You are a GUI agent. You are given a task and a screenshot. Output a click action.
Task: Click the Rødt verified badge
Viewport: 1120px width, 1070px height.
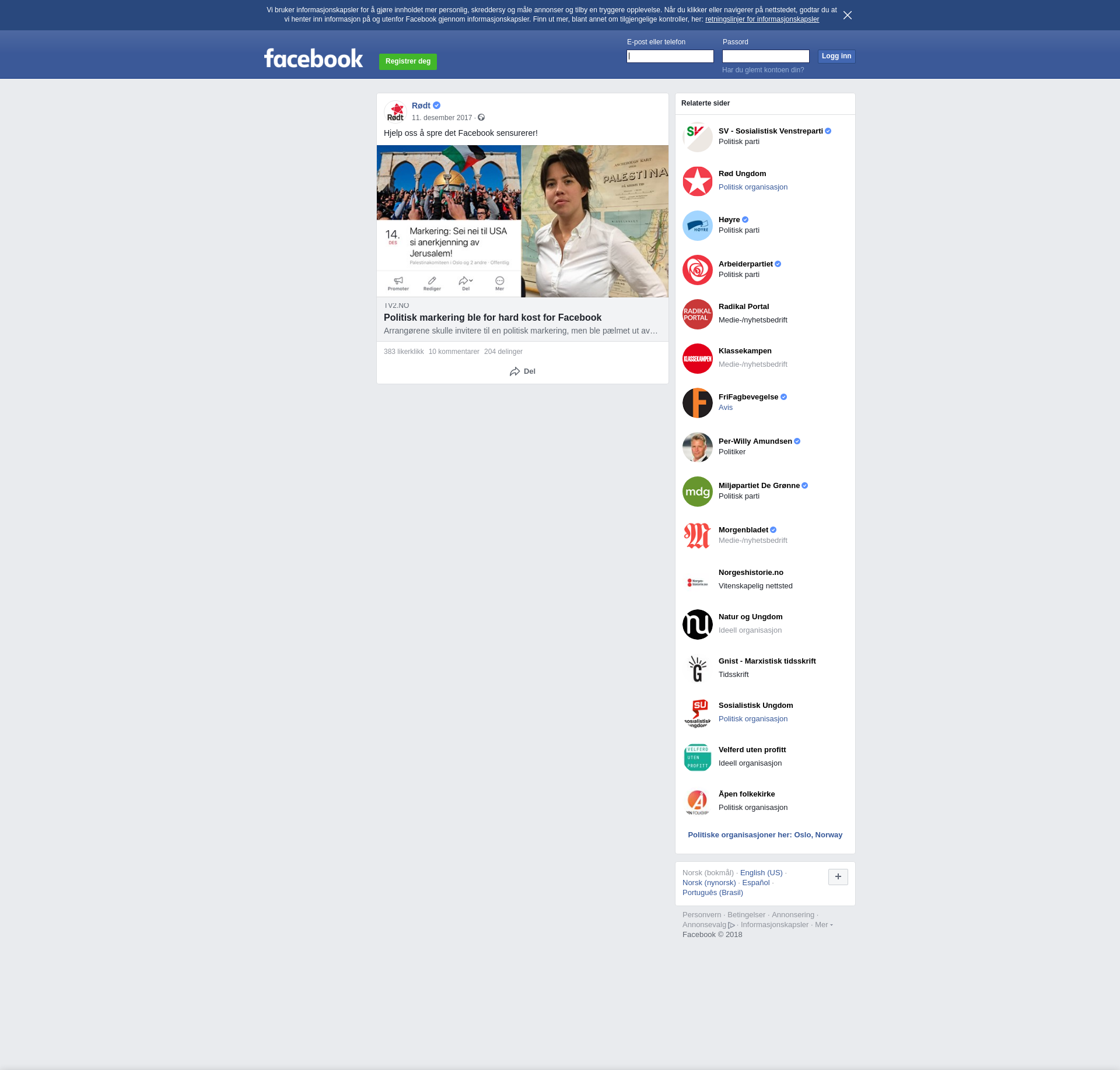click(437, 106)
